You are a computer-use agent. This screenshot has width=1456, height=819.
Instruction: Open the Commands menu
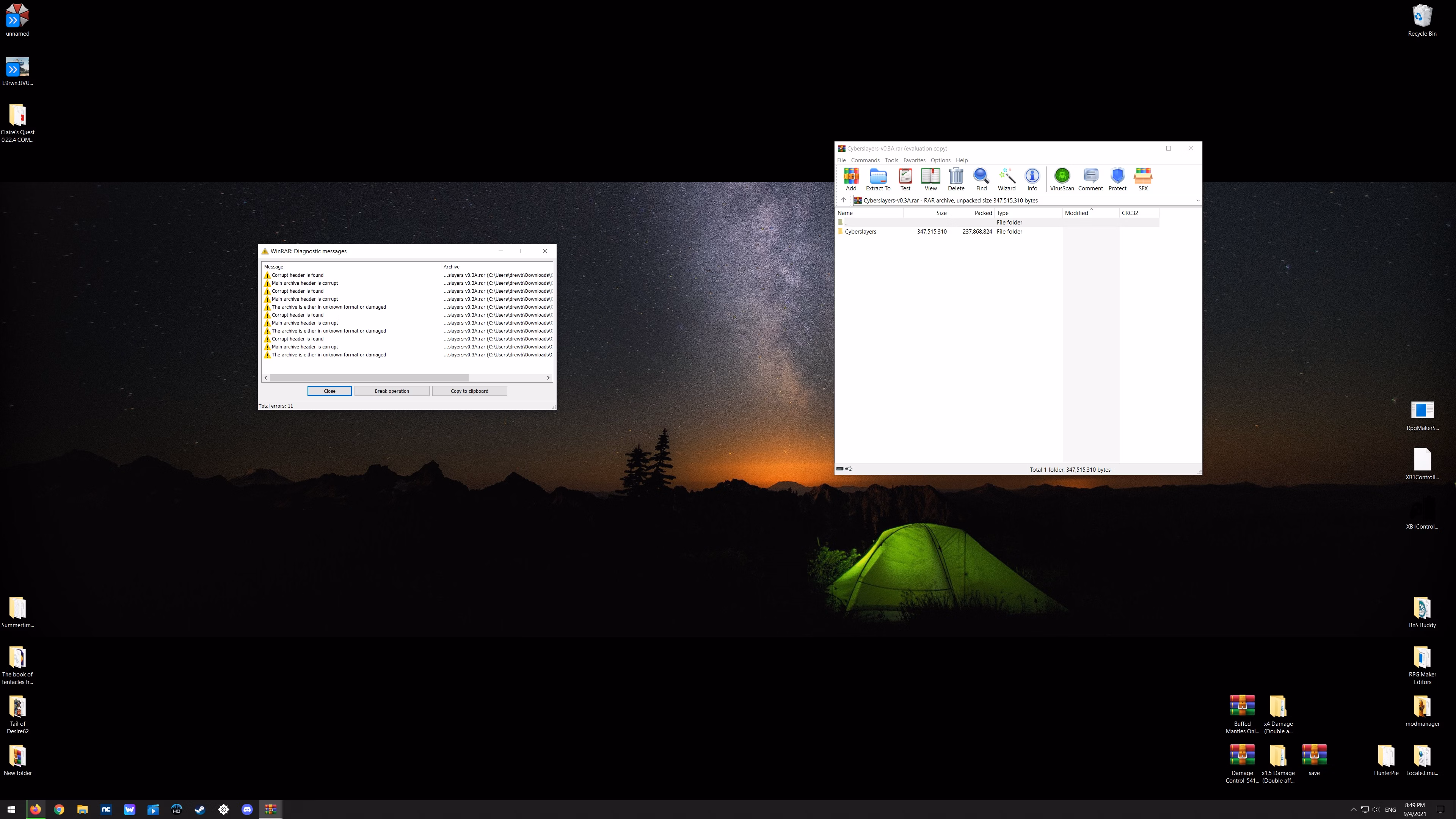coord(865,160)
